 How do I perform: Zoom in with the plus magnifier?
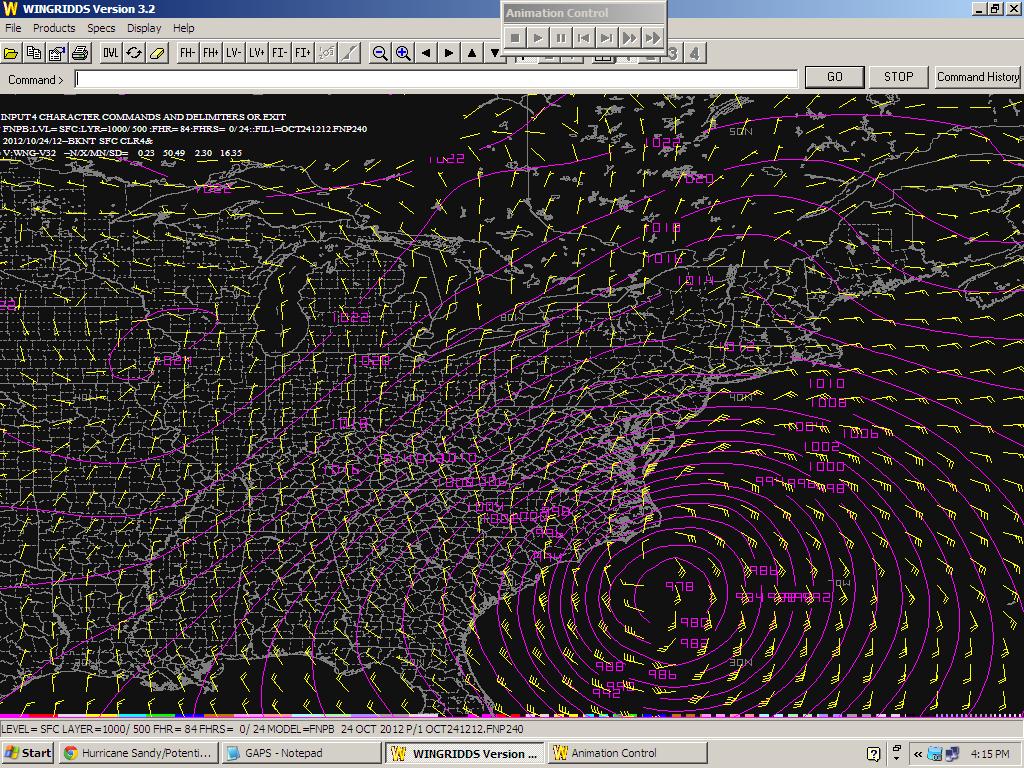coord(403,53)
